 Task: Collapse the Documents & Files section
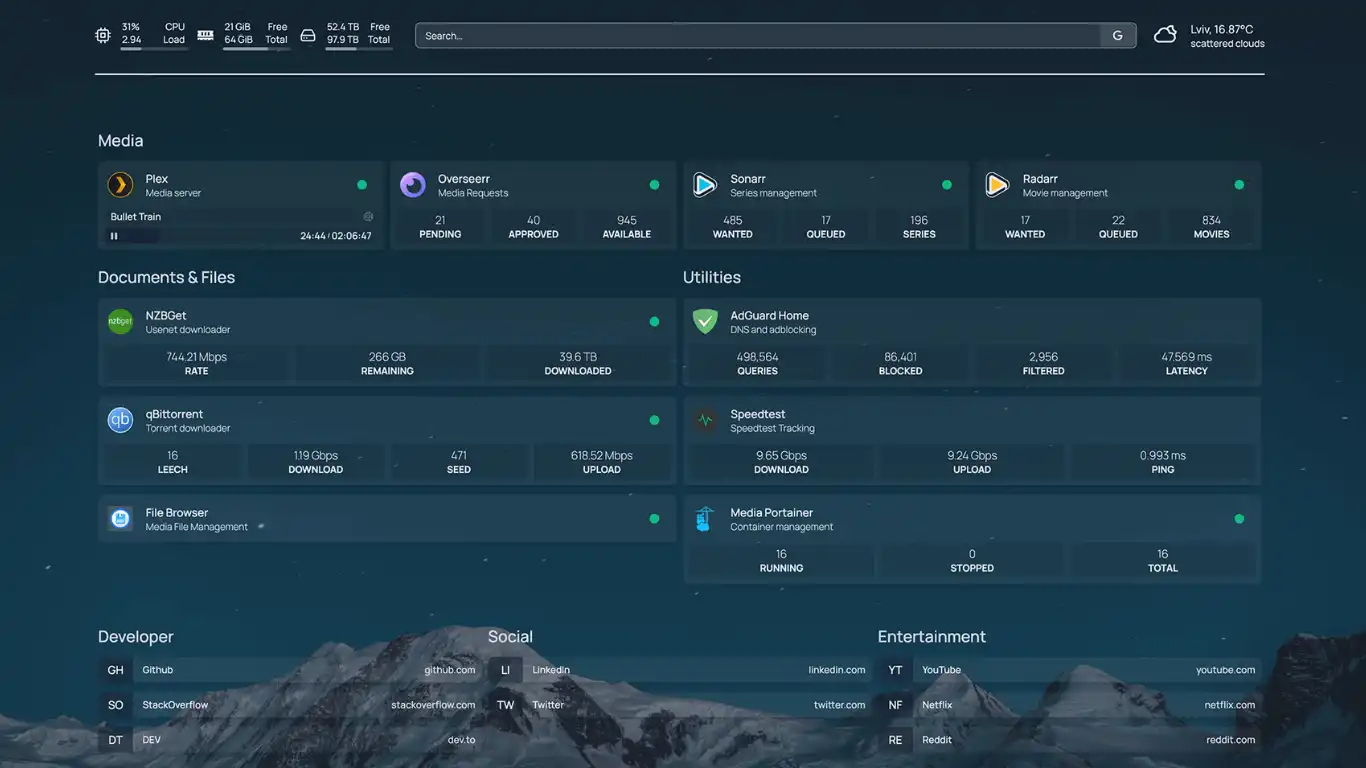(166, 278)
